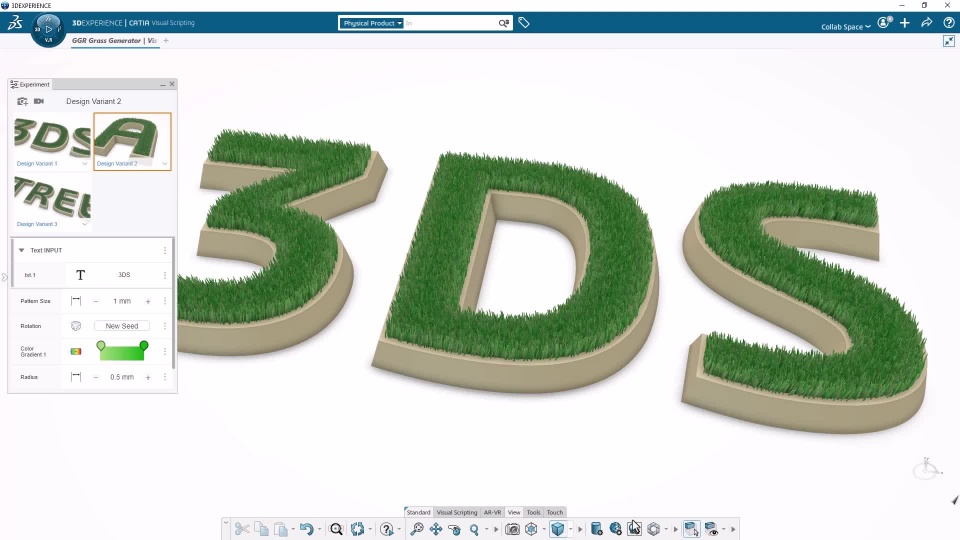Viewport: 960px width, 540px height.
Task: Toggle fullscreen expand icon at top-right corner
Action: coord(949,41)
